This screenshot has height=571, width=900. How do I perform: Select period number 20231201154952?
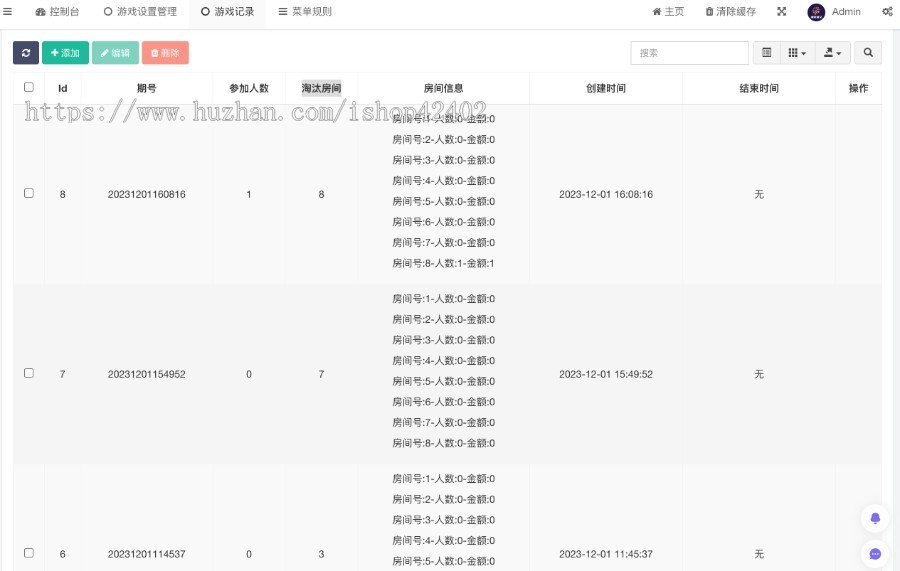146,374
